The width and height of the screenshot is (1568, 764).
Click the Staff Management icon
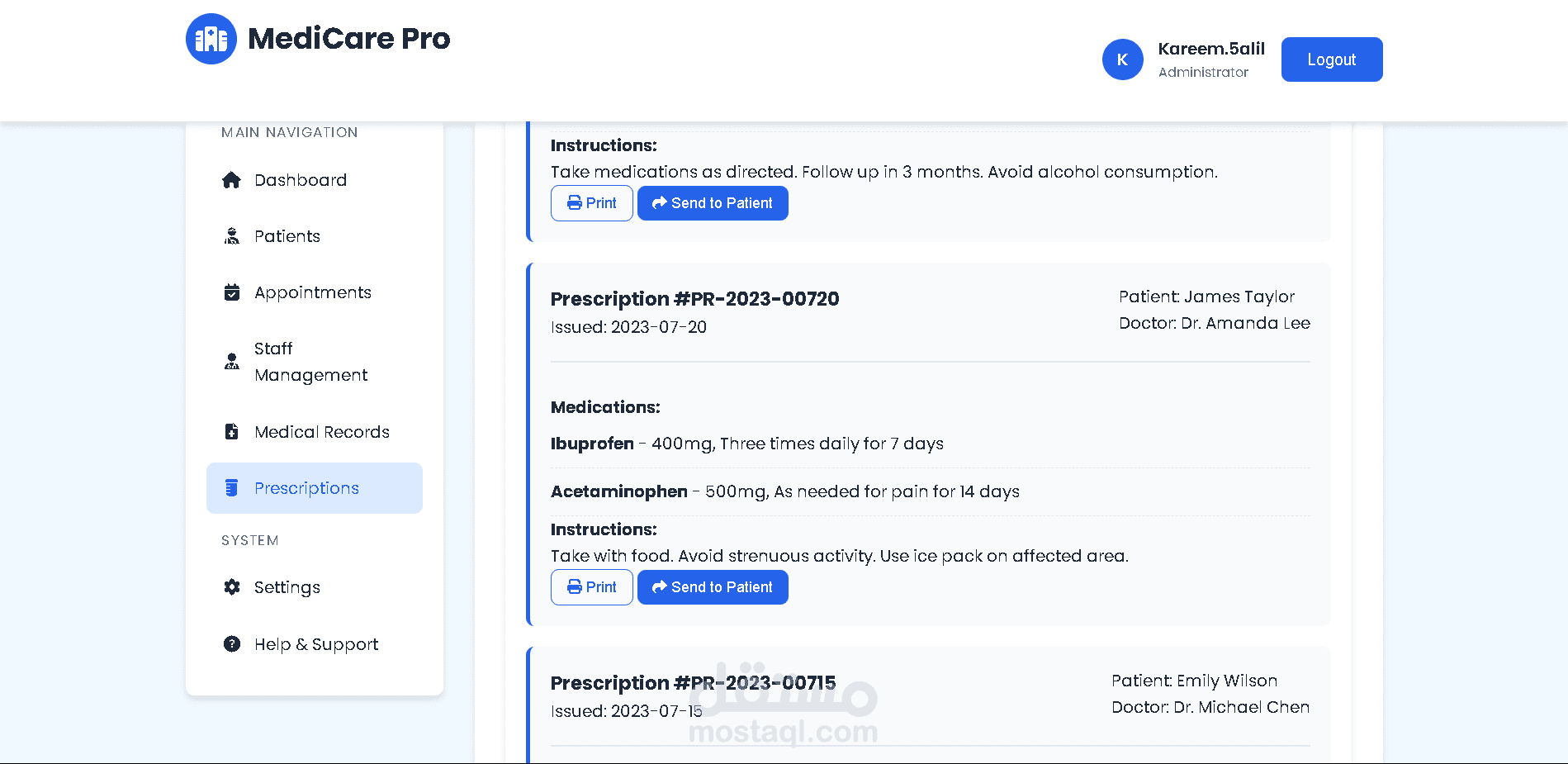pos(232,362)
